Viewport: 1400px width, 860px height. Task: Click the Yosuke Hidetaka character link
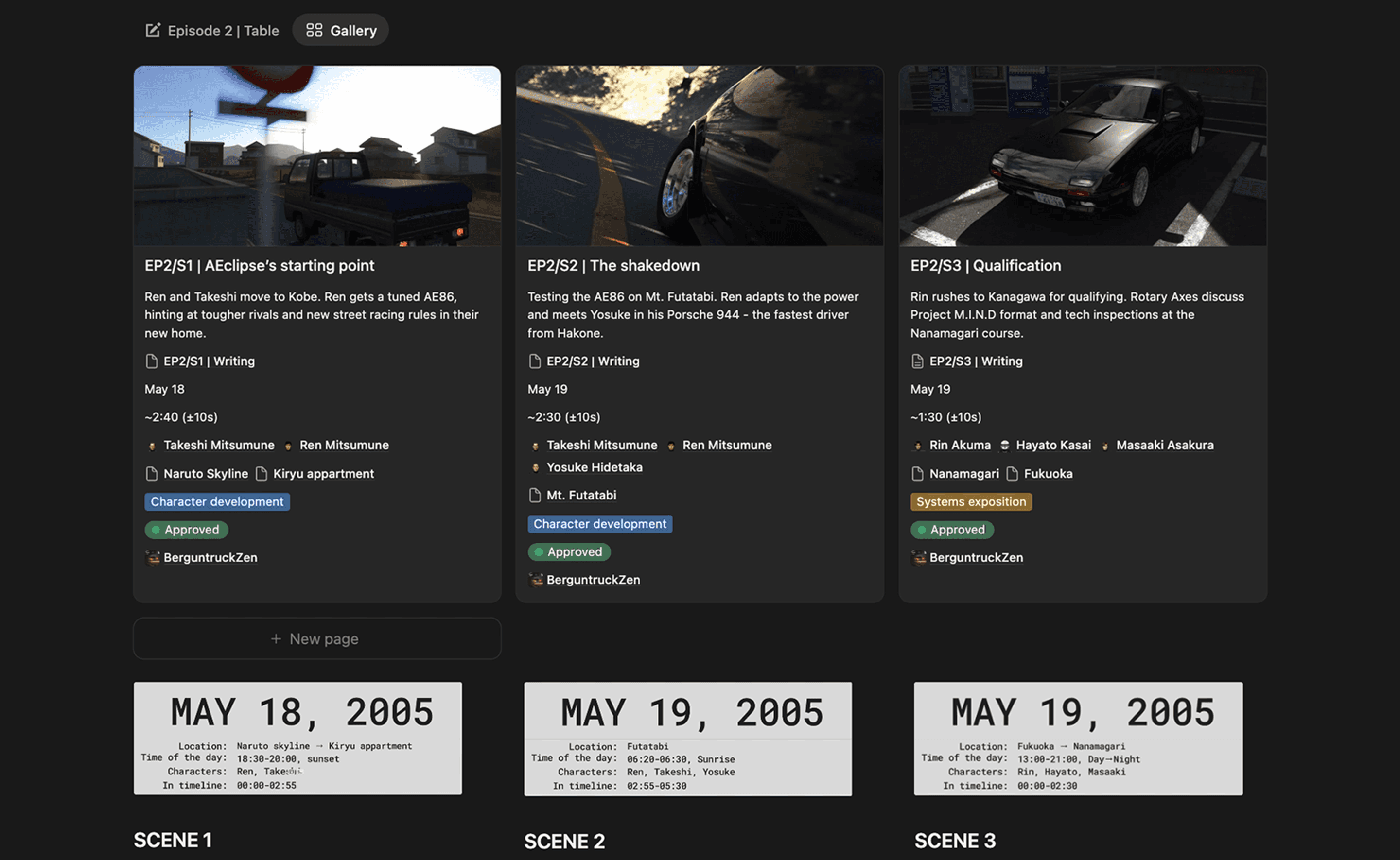click(x=594, y=467)
